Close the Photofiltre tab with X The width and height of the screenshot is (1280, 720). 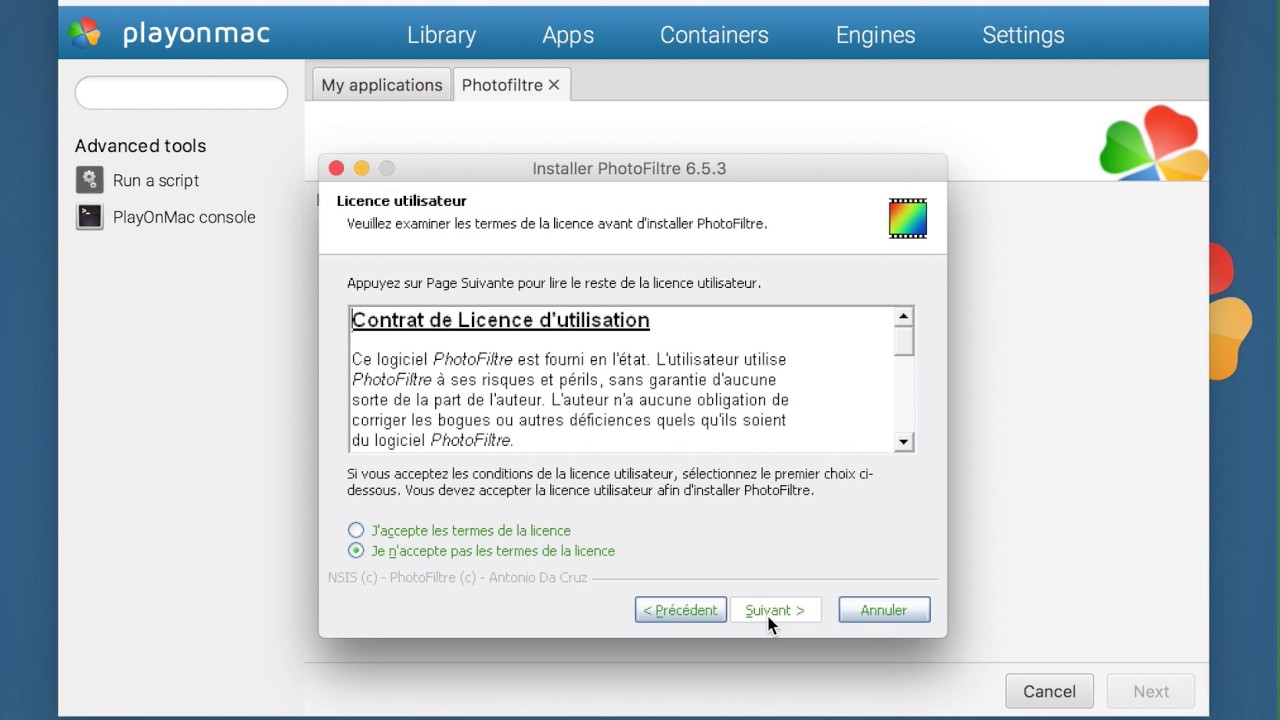[x=554, y=85]
